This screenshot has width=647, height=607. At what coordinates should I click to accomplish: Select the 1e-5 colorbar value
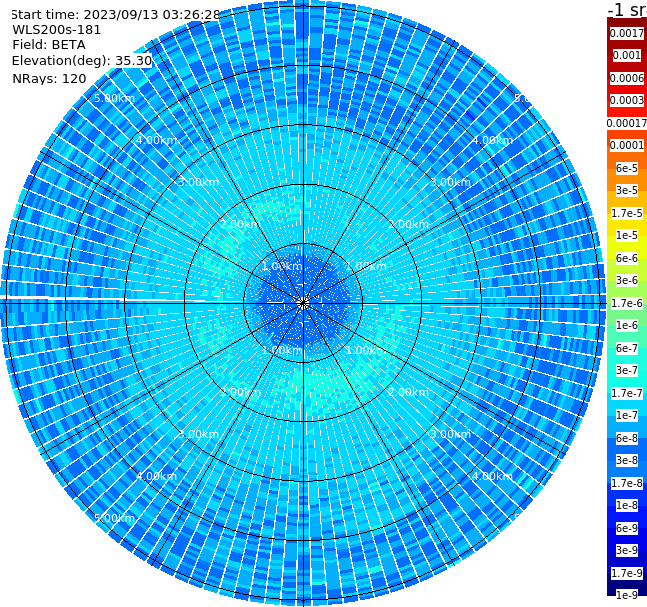pos(627,235)
